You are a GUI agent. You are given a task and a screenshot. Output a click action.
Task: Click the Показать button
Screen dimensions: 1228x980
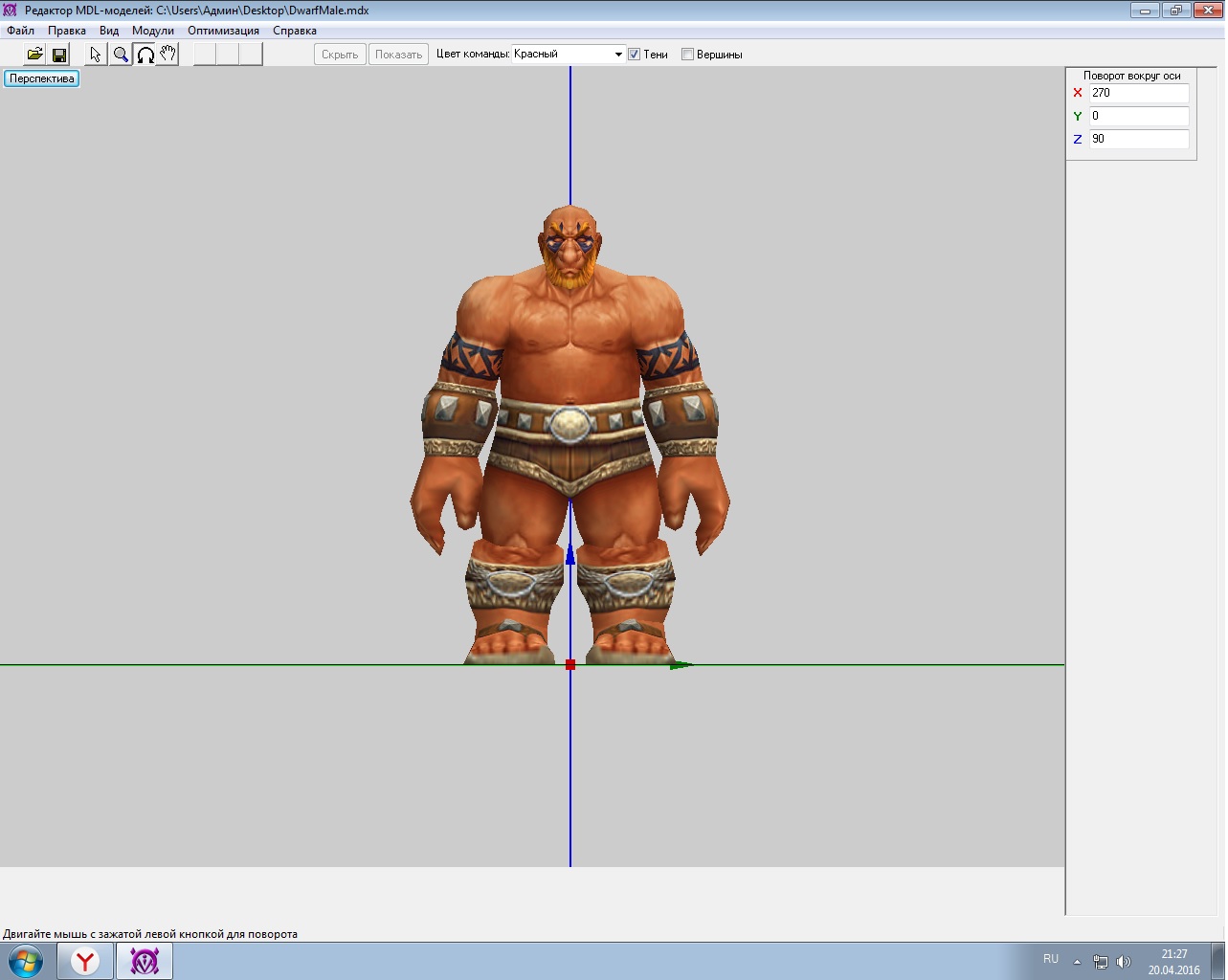(398, 55)
